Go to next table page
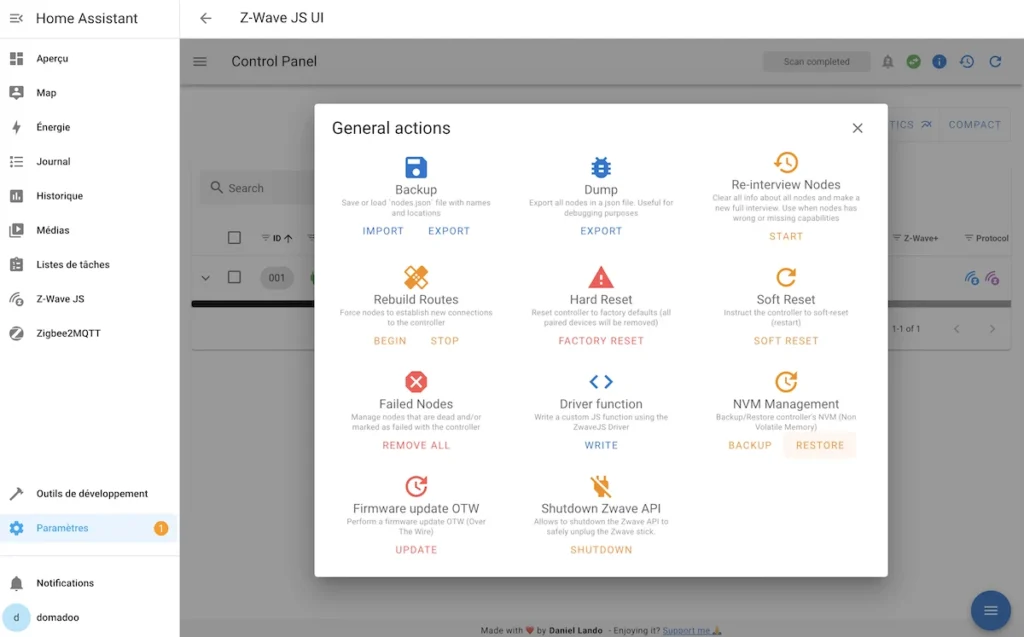Image resolution: width=1024 pixels, height=637 pixels. (992, 329)
